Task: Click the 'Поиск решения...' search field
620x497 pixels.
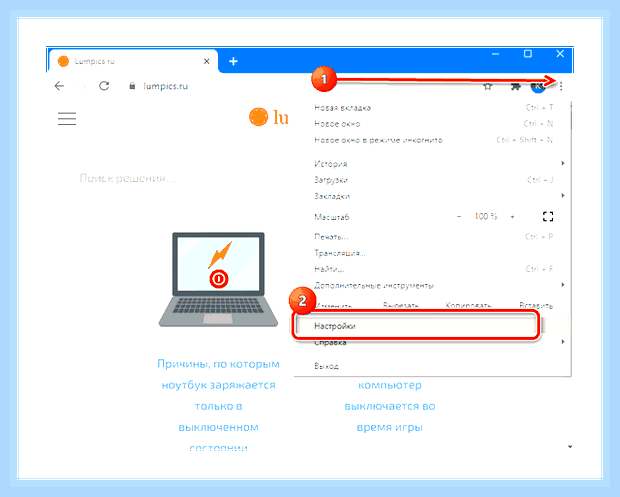Action: click(127, 178)
